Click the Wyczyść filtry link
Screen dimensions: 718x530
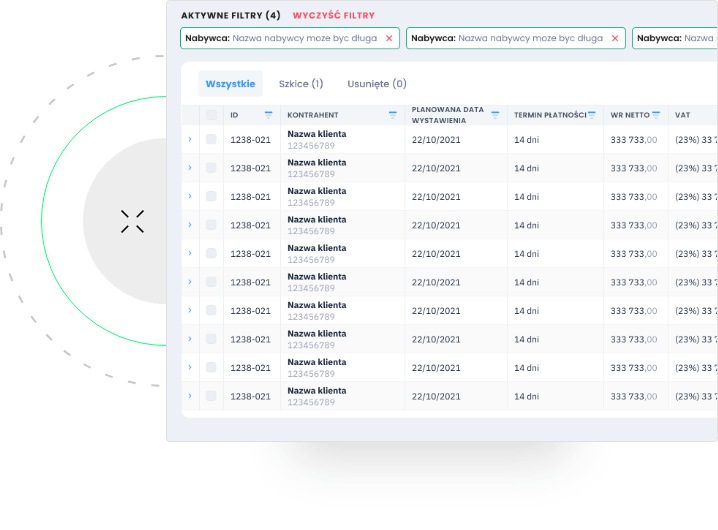(333, 16)
